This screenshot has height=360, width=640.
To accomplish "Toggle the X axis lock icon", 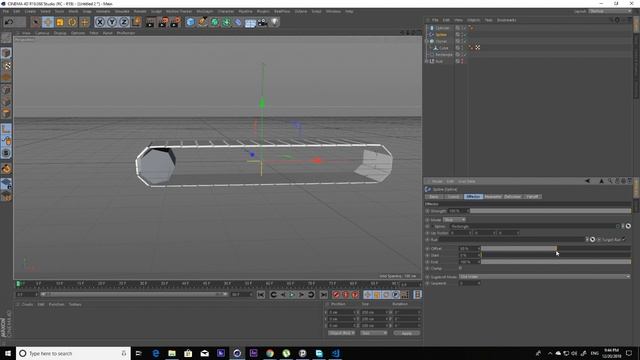I will (100, 22).
